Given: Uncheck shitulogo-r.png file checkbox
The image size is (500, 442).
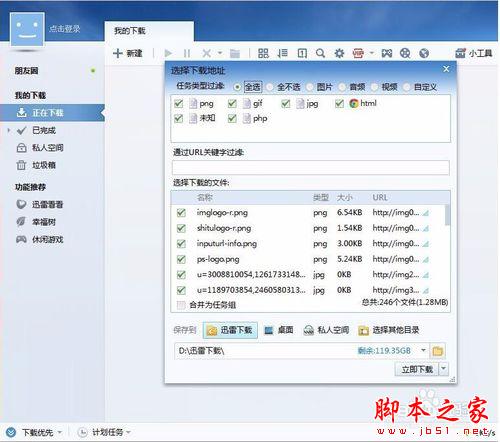Looking at the screenshot, I should click(181, 228).
